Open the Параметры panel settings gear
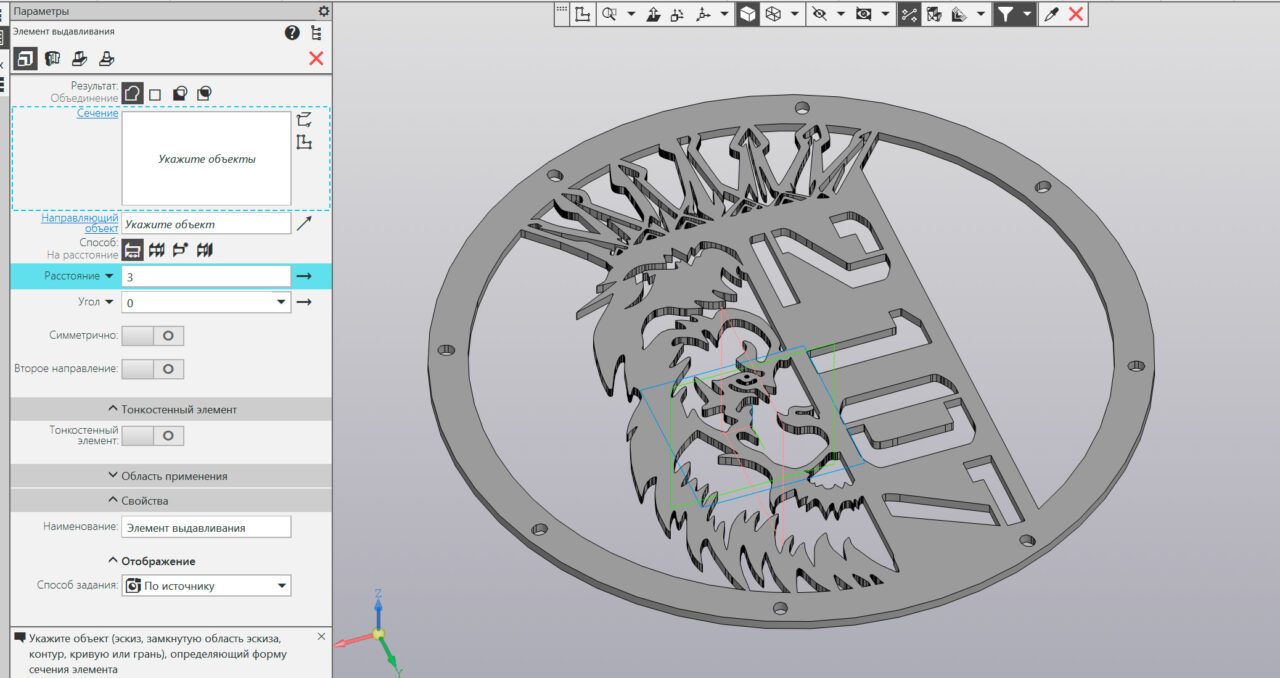Image resolution: width=1280 pixels, height=678 pixels. (323, 11)
